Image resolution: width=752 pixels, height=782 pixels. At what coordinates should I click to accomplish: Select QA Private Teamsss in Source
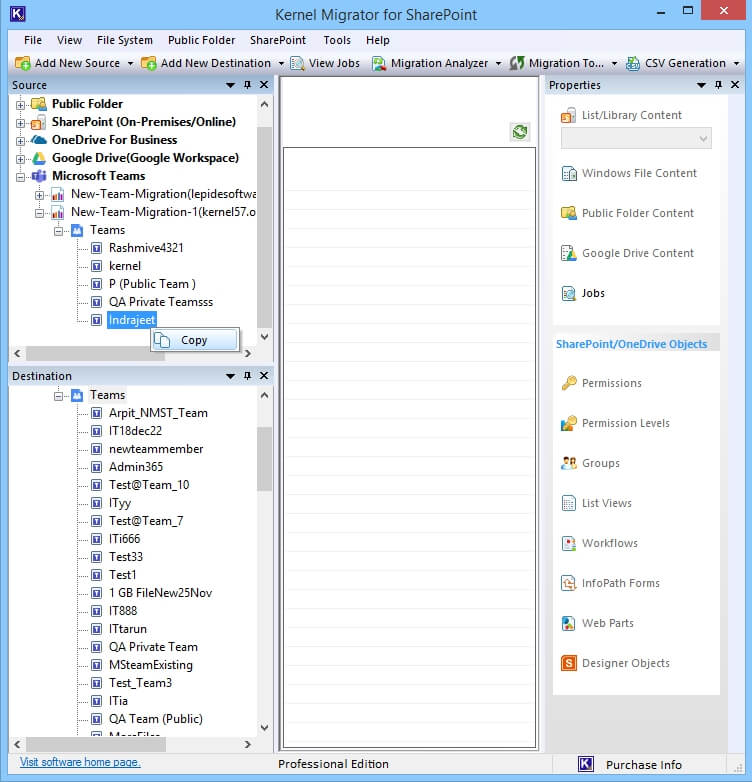(x=161, y=302)
